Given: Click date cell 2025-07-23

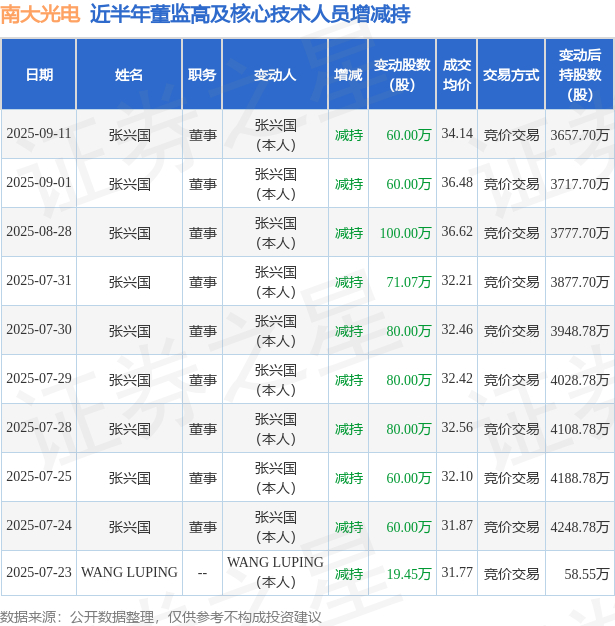Looking at the screenshot, I should point(39,573).
